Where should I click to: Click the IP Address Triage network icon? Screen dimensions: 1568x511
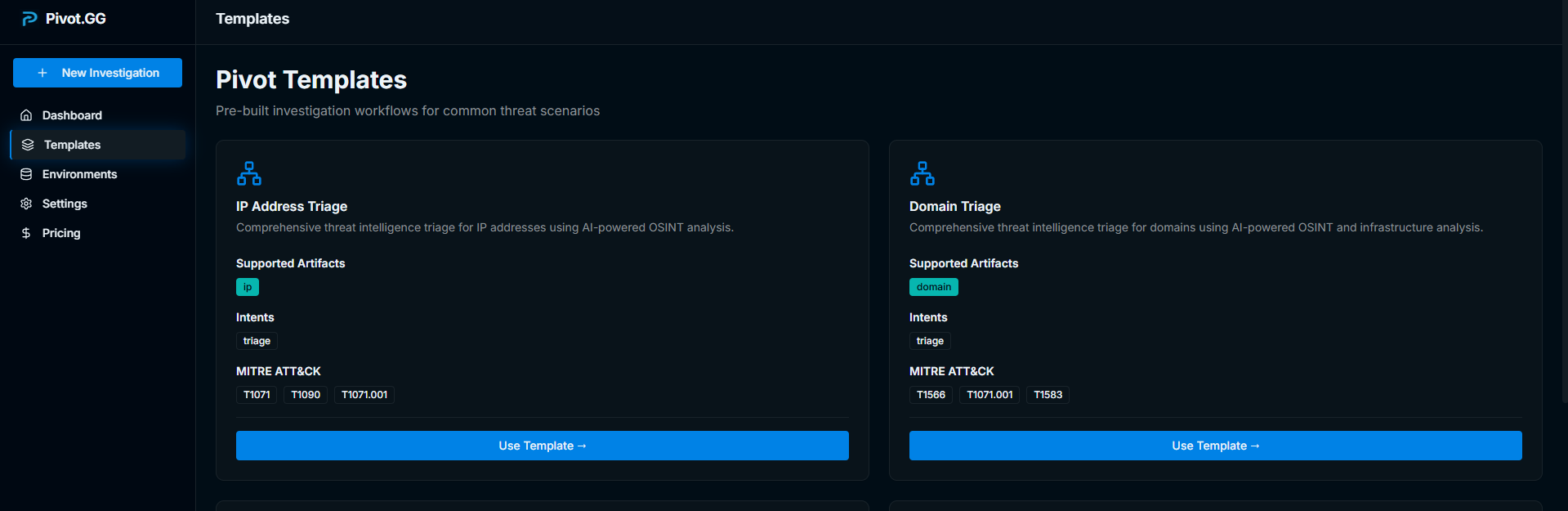(x=249, y=173)
